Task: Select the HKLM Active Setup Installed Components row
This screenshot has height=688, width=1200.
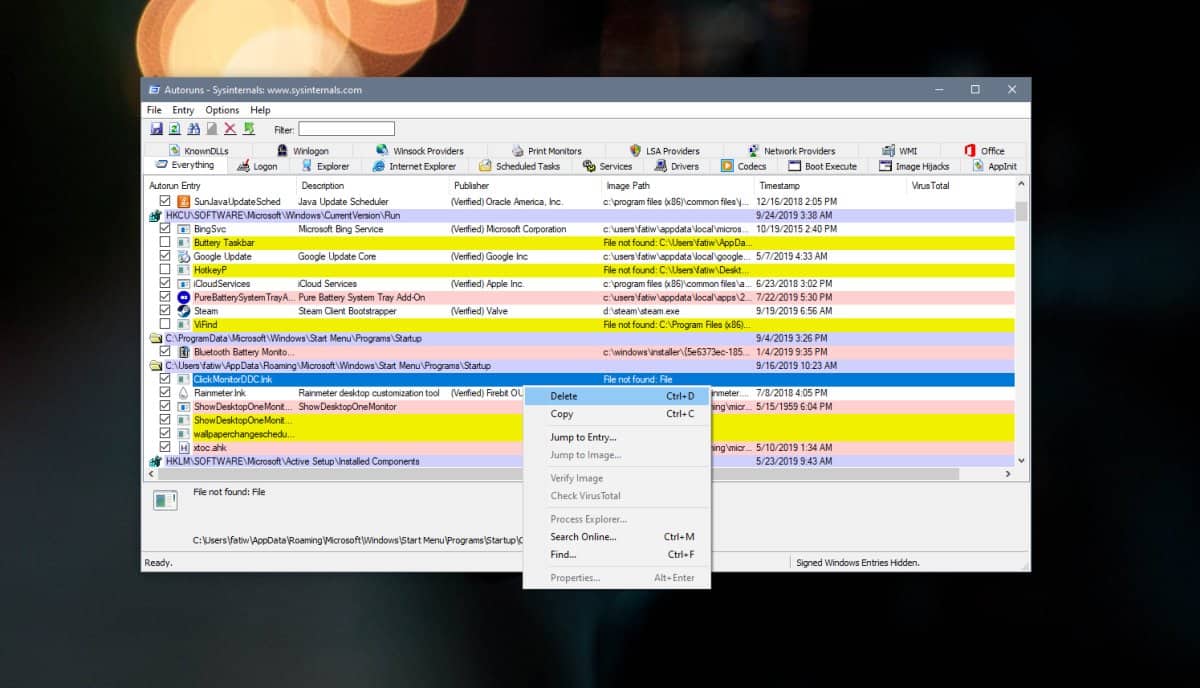Action: pos(280,461)
